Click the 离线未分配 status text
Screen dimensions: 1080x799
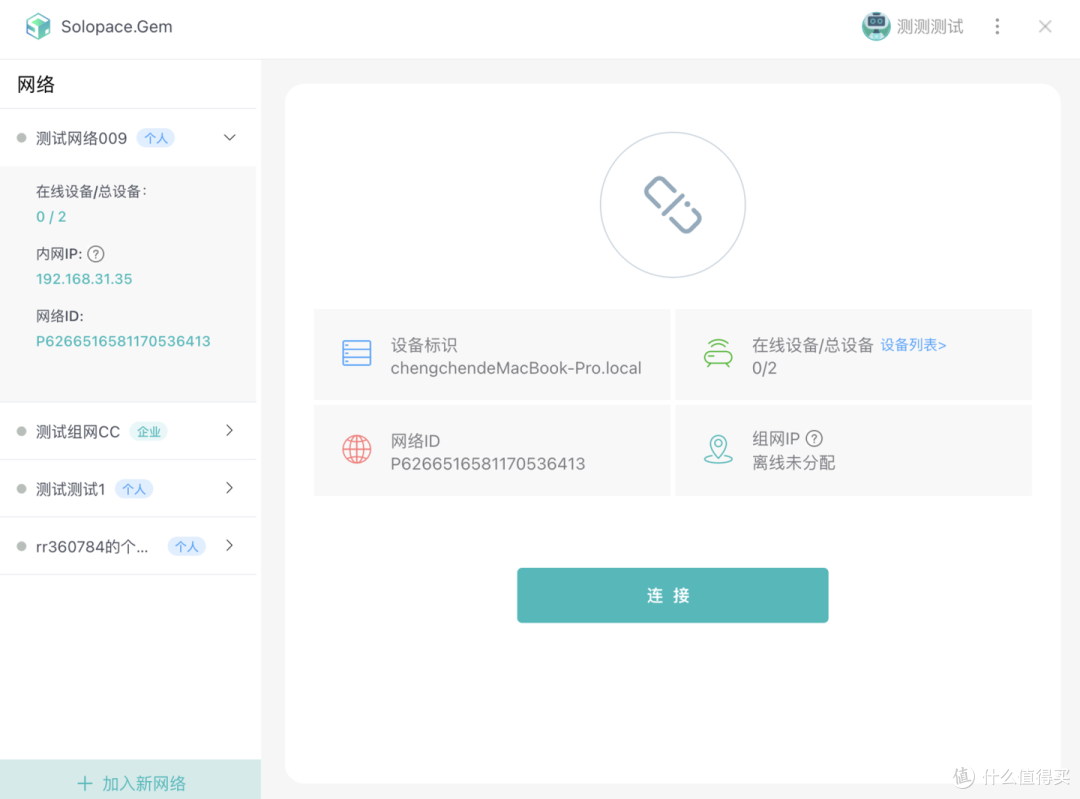click(x=793, y=463)
